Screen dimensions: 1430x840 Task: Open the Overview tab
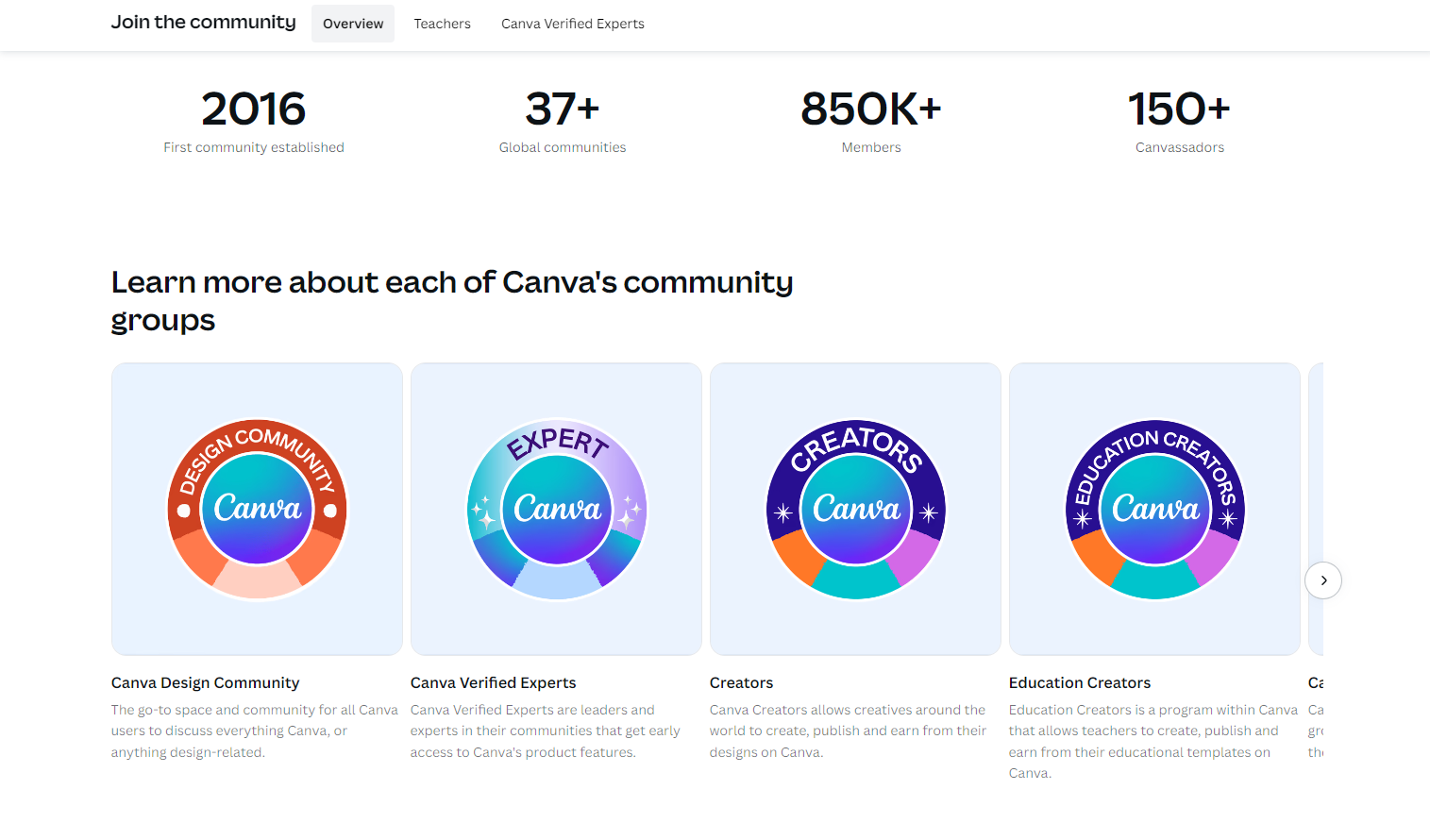(x=353, y=24)
